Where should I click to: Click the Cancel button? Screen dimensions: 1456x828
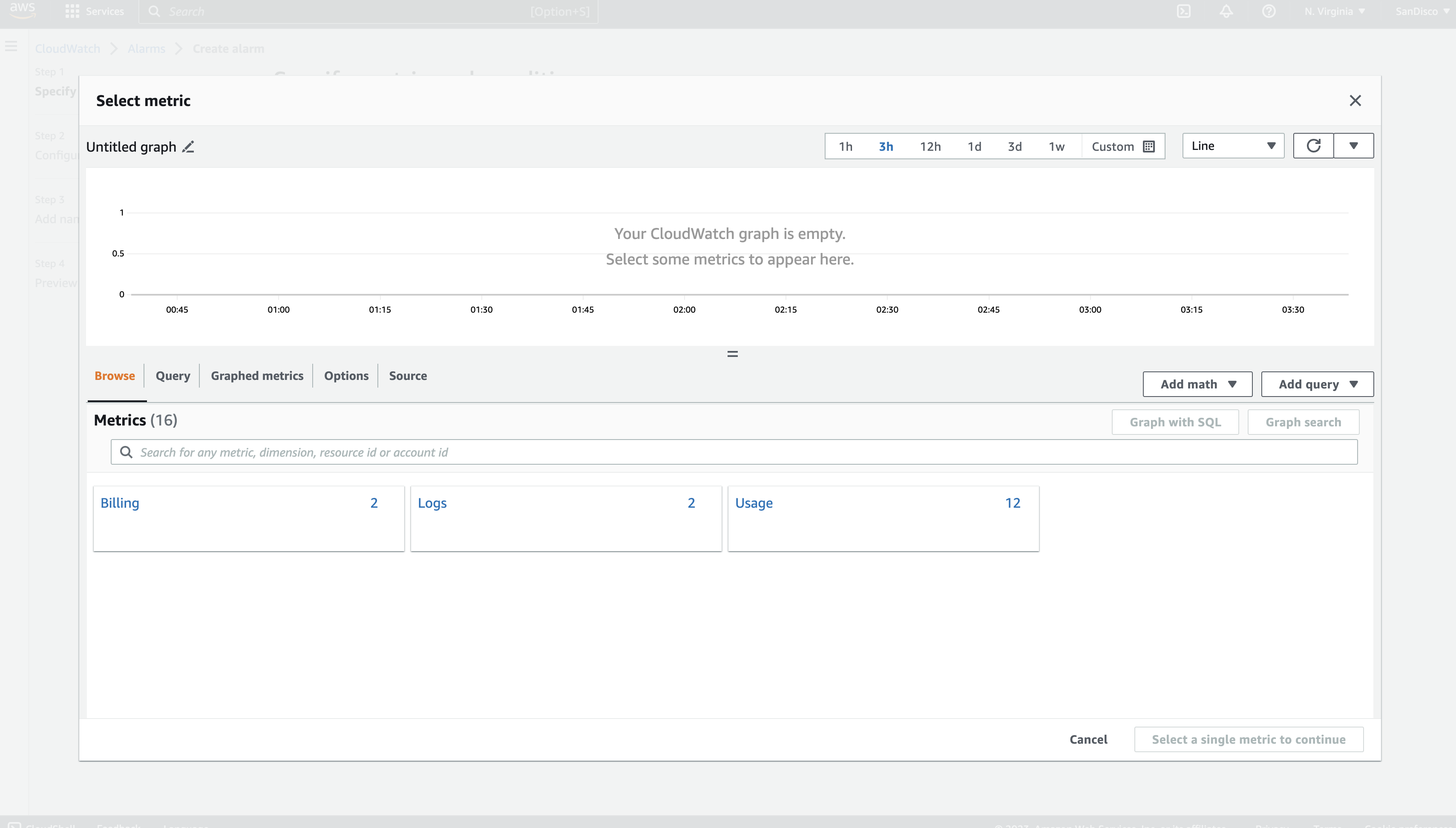1088,739
